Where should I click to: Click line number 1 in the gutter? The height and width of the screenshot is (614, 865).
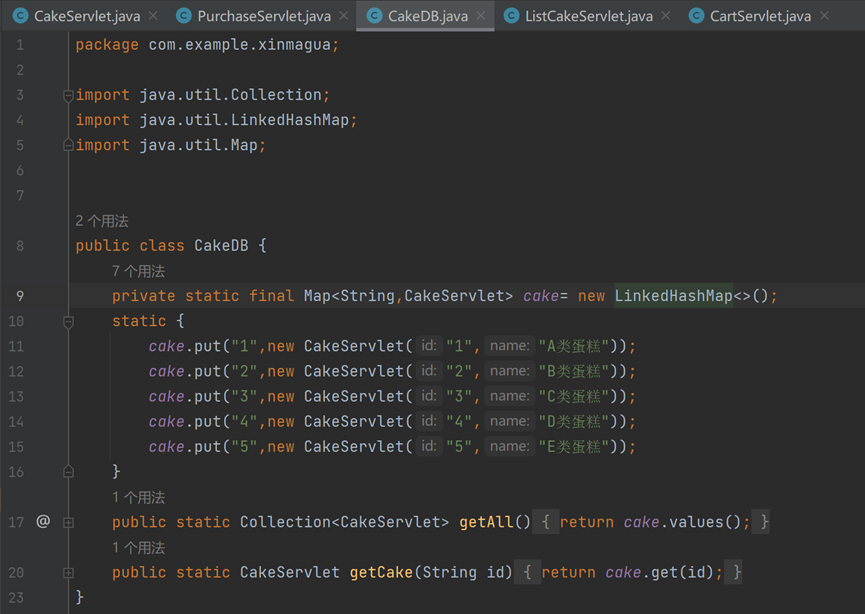tap(20, 45)
